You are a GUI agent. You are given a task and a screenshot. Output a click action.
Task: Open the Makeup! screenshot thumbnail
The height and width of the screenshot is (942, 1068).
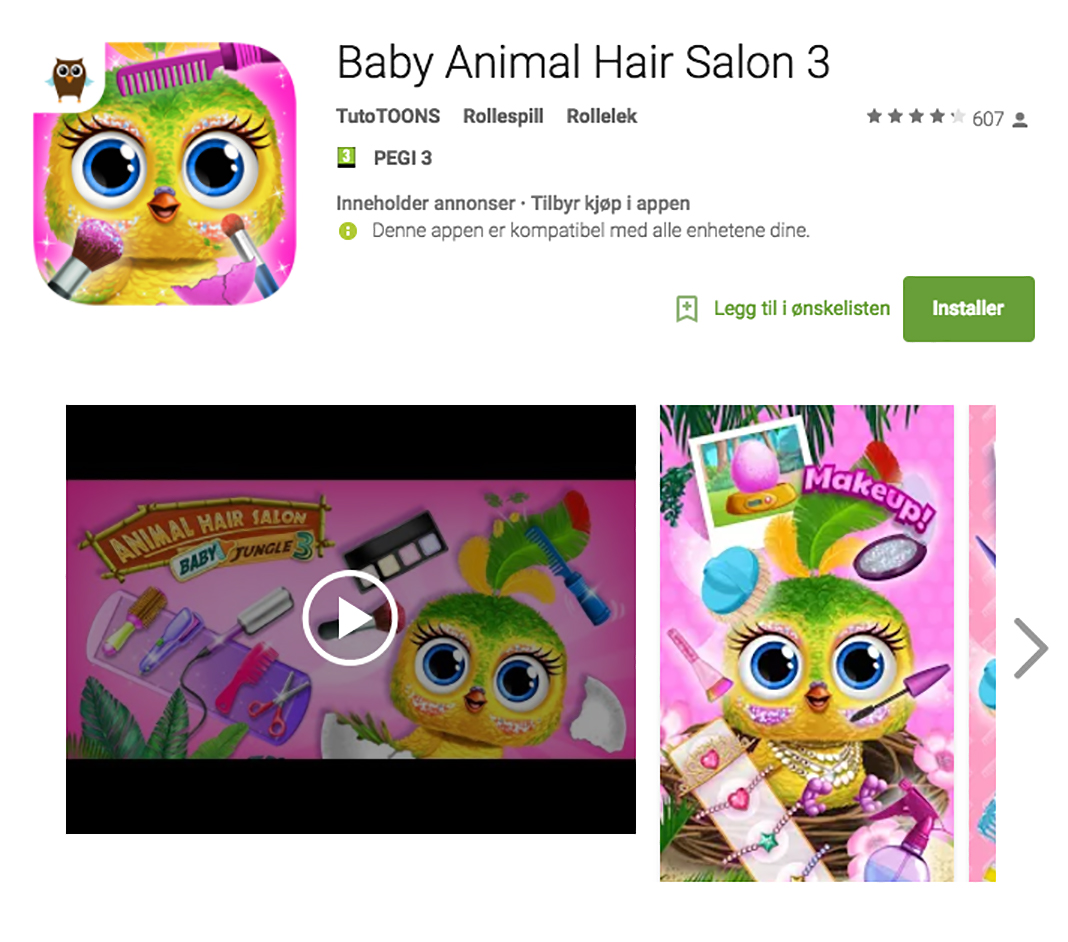coord(806,643)
